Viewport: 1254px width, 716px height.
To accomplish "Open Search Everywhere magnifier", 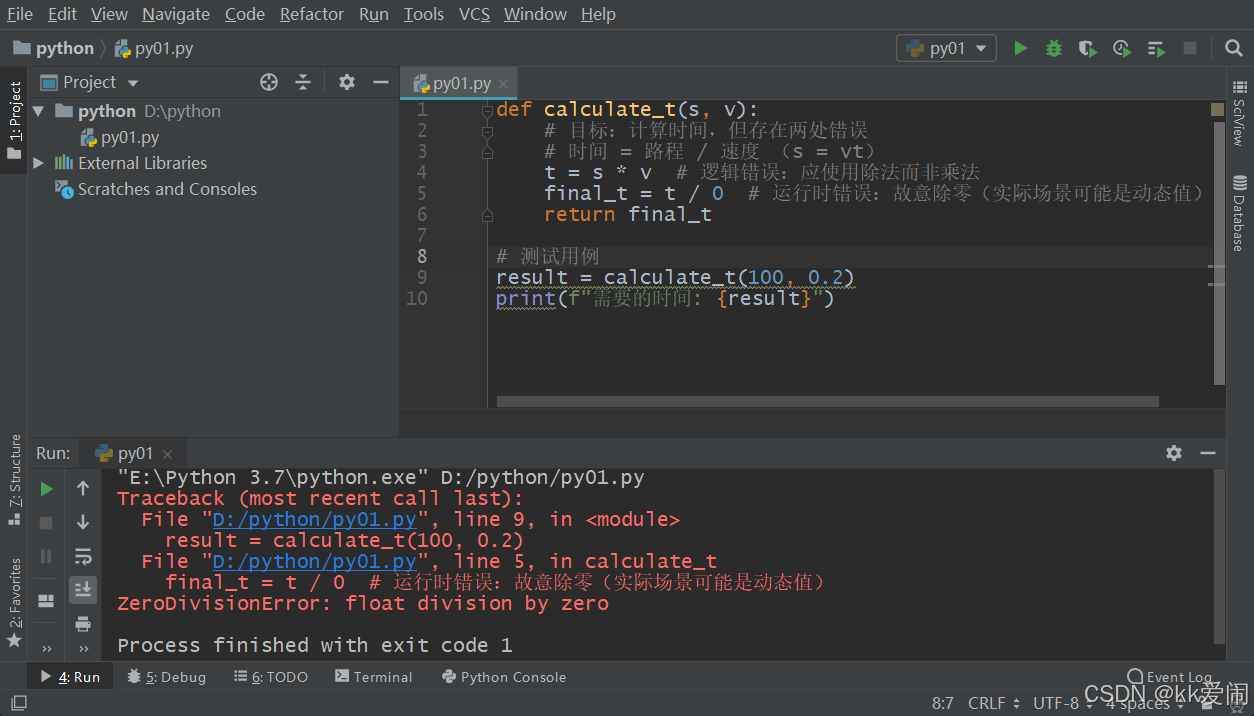I will point(1234,47).
